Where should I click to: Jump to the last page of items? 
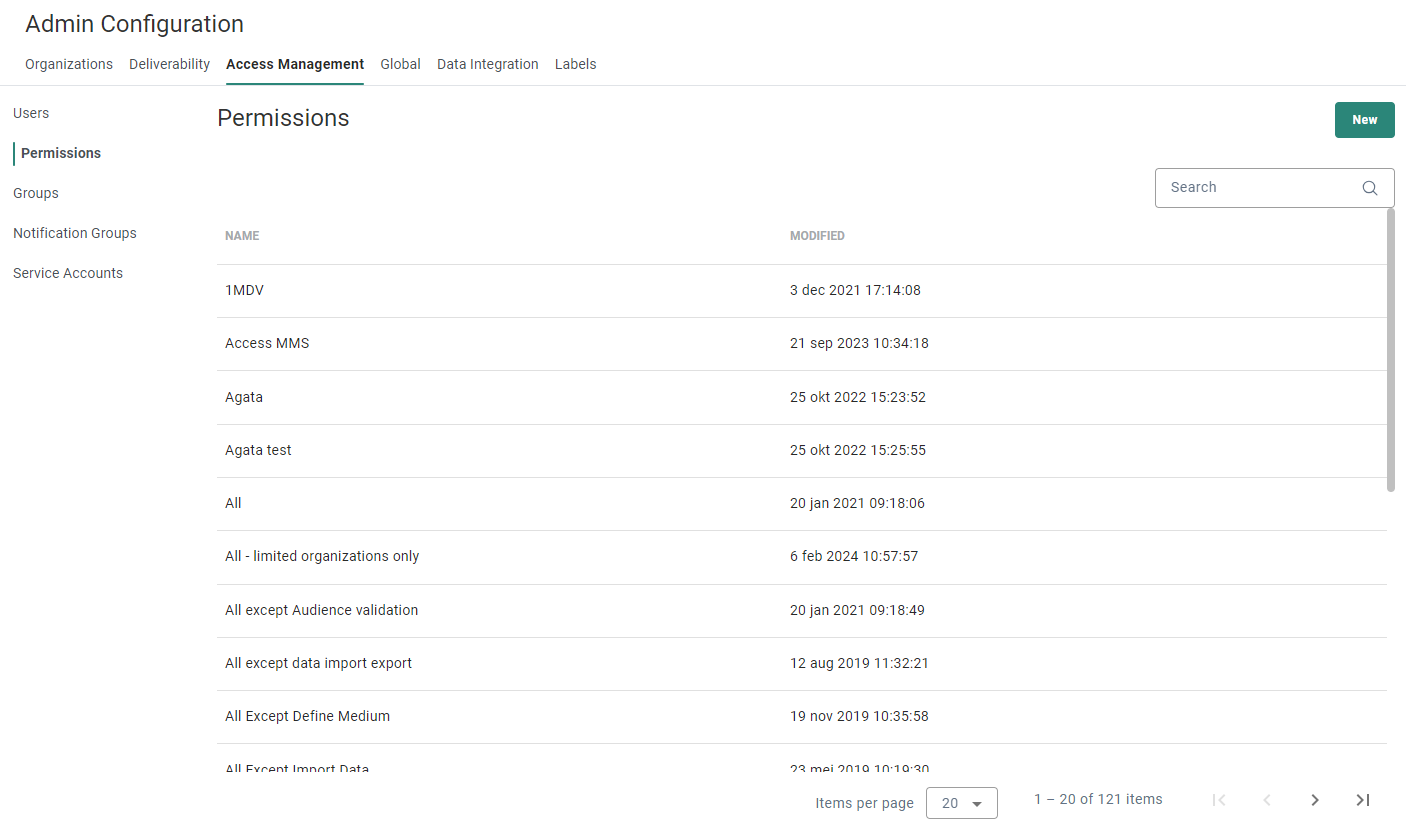[x=1362, y=800]
